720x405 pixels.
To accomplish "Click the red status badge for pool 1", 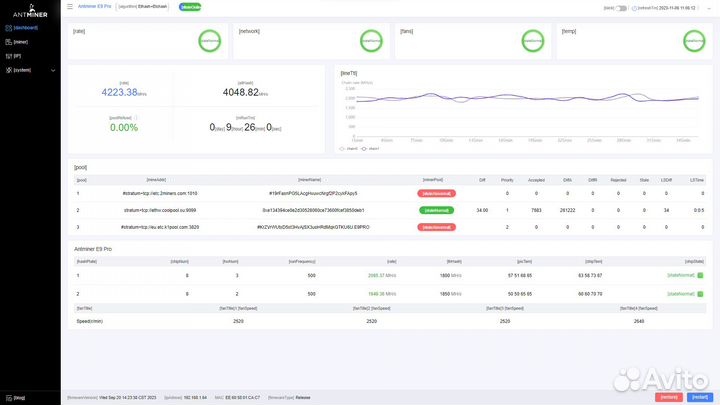I will pos(436,194).
